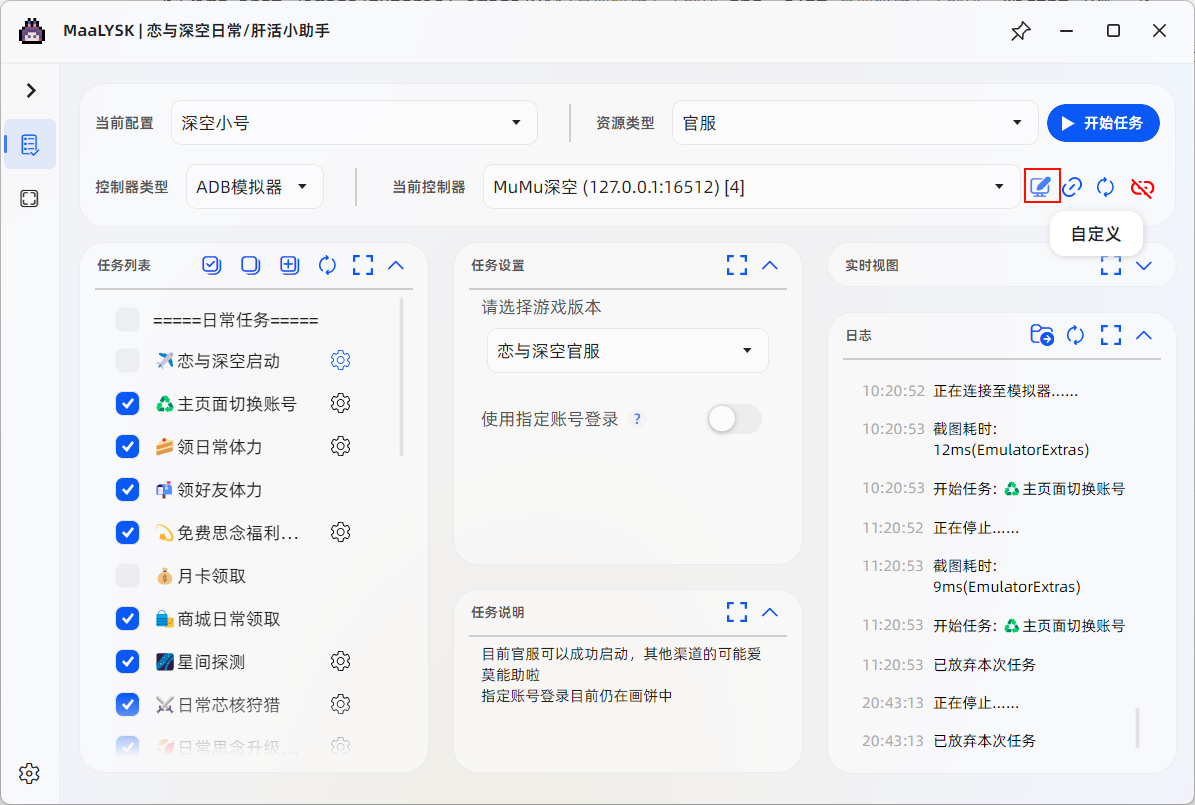Image resolution: width=1195 pixels, height=805 pixels.
Task: Open the screenshot tool sidebar page
Action: tap(30, 199)
